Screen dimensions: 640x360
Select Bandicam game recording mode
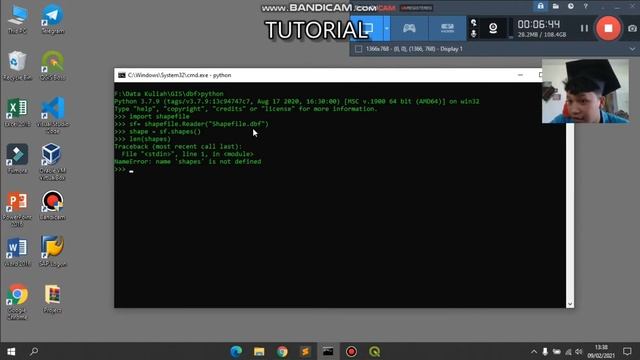409,28
